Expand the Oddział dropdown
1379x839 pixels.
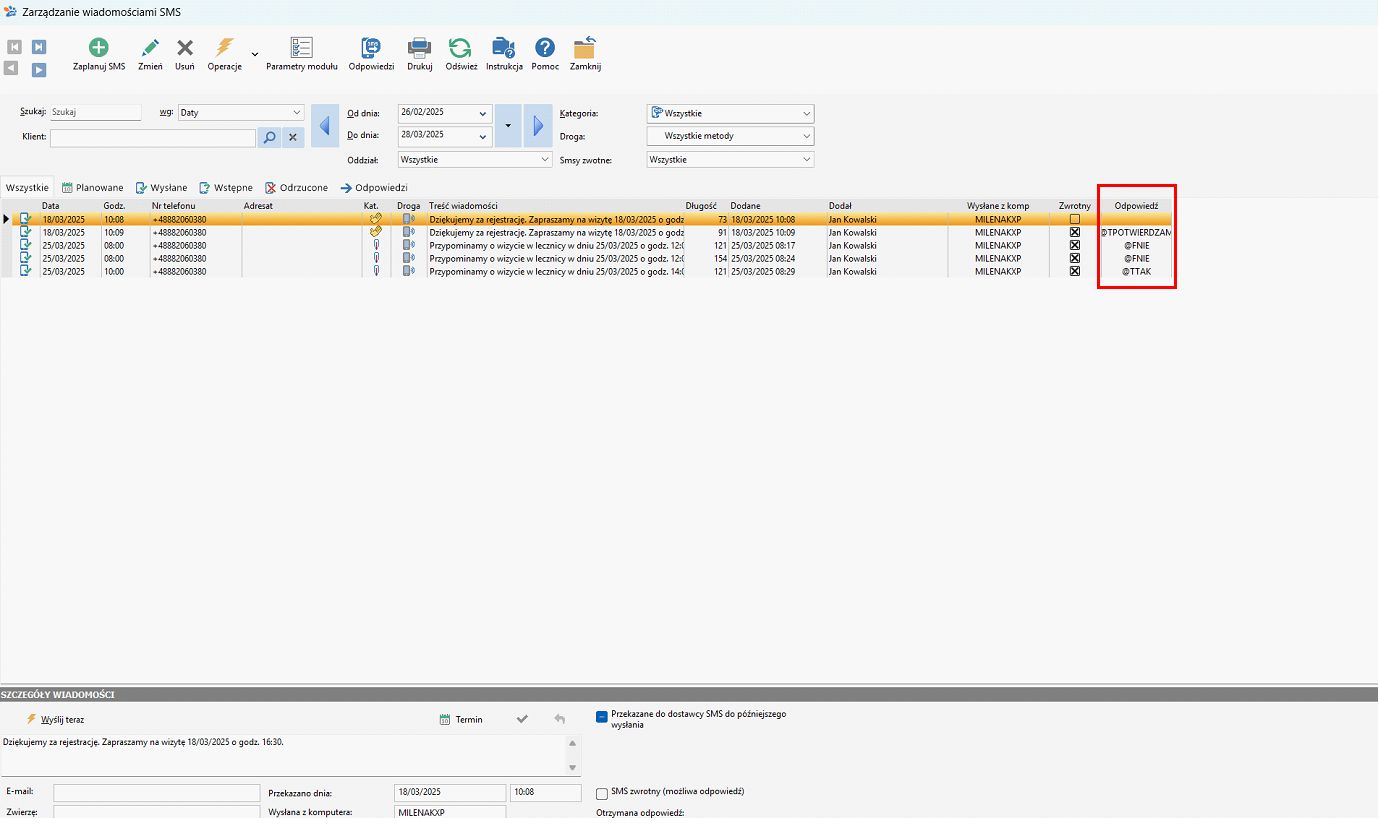pos(545,159)
